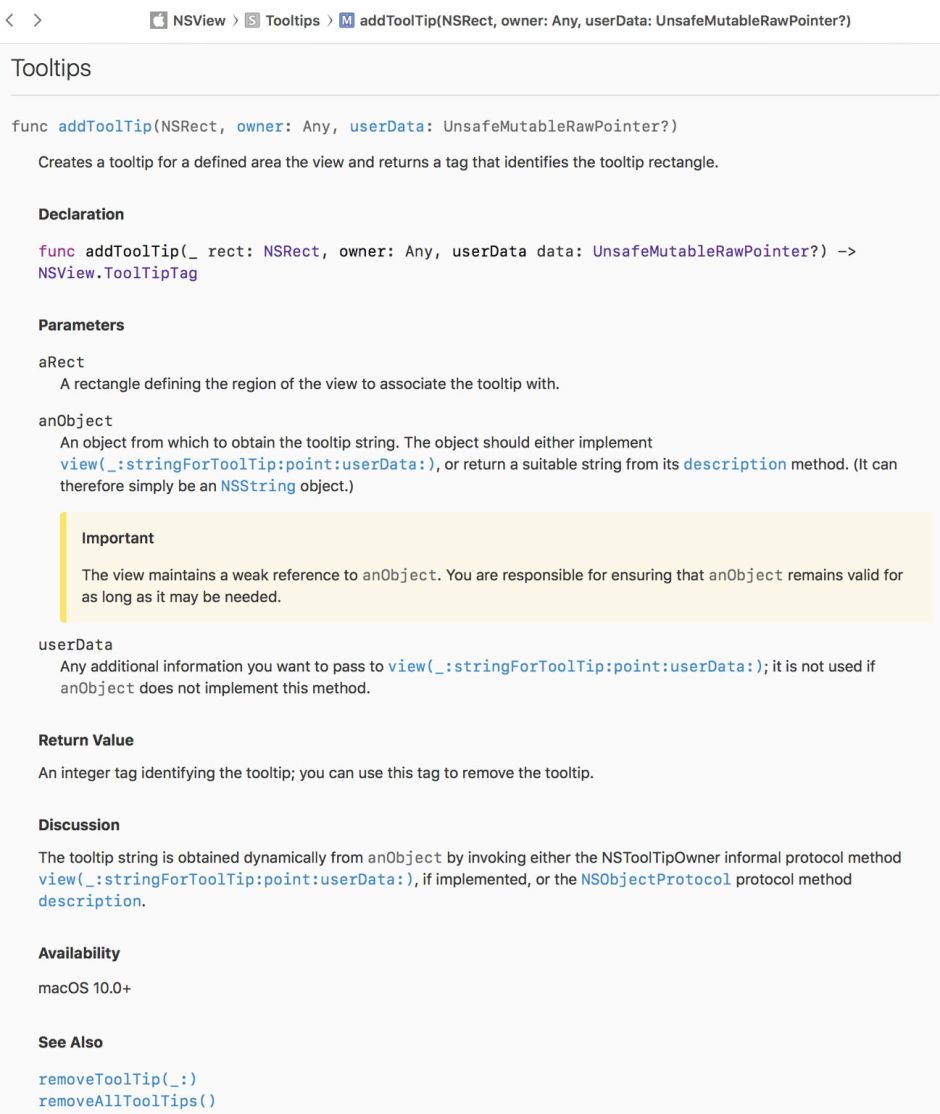Image resolution: width=940 pixels, height=1114 pixels.
Task: Open the NSView breadcrumb item
Action: [x=199, y=20]
